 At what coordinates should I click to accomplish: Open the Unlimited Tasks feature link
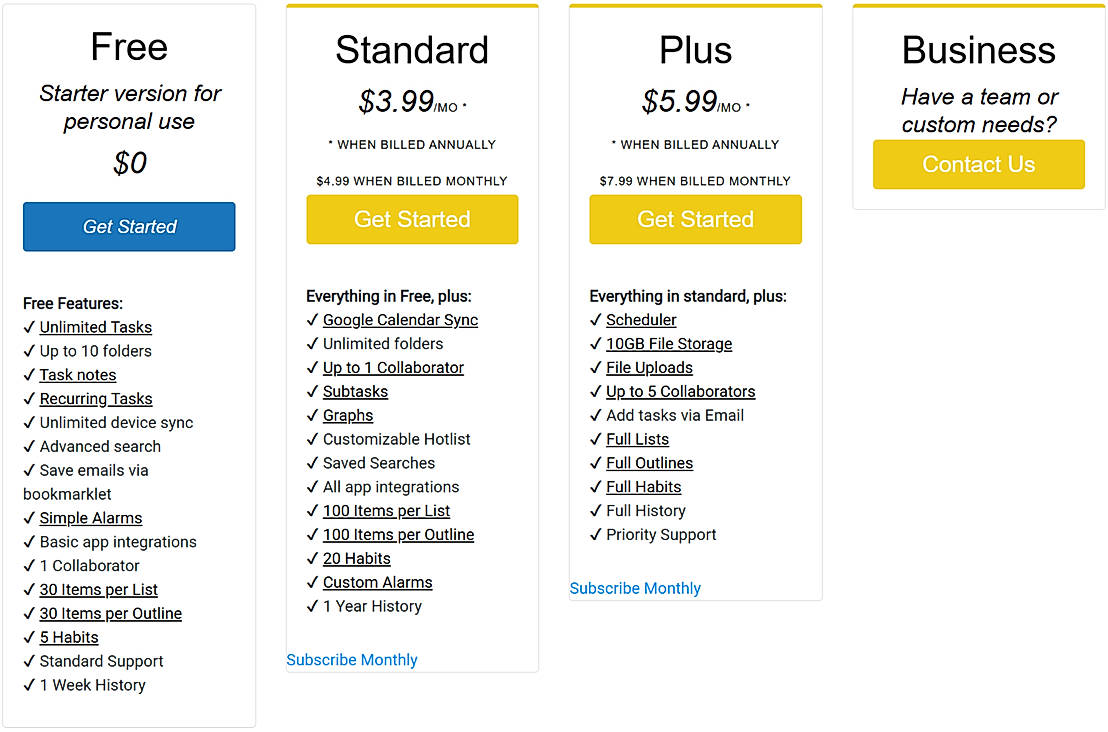[x=96, y=327]
